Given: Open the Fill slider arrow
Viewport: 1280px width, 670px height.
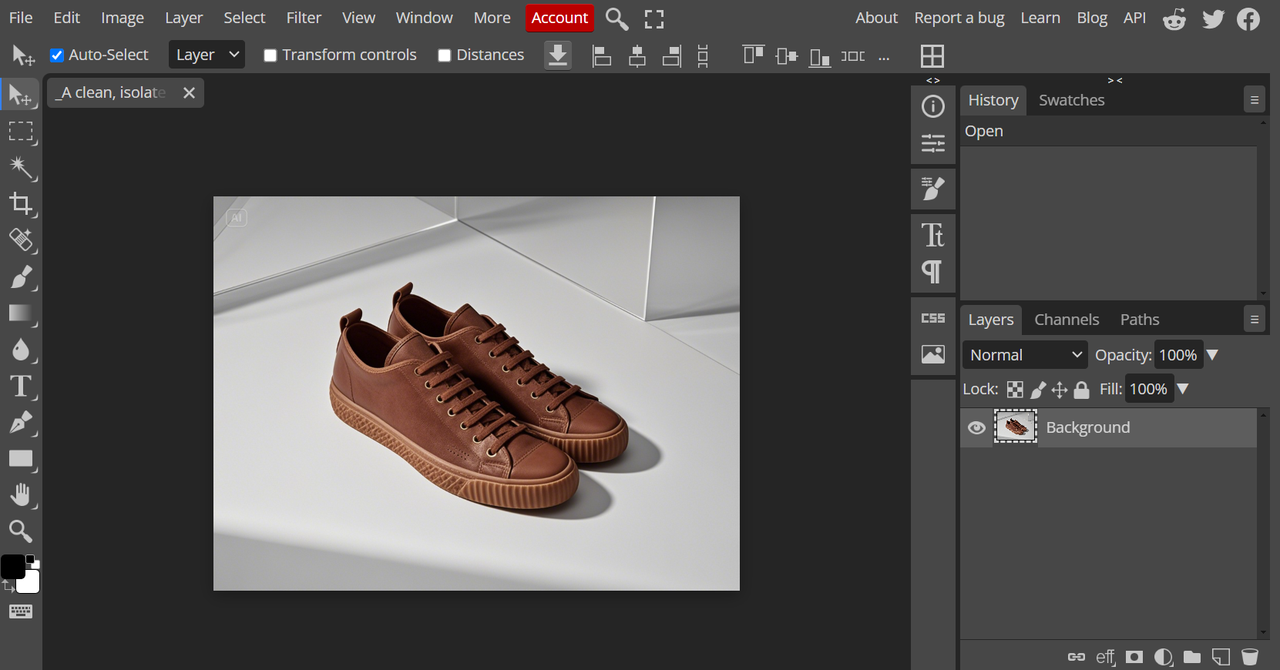Looking at the screenshot, I should pyautogui.click(x=1182, y=389).
